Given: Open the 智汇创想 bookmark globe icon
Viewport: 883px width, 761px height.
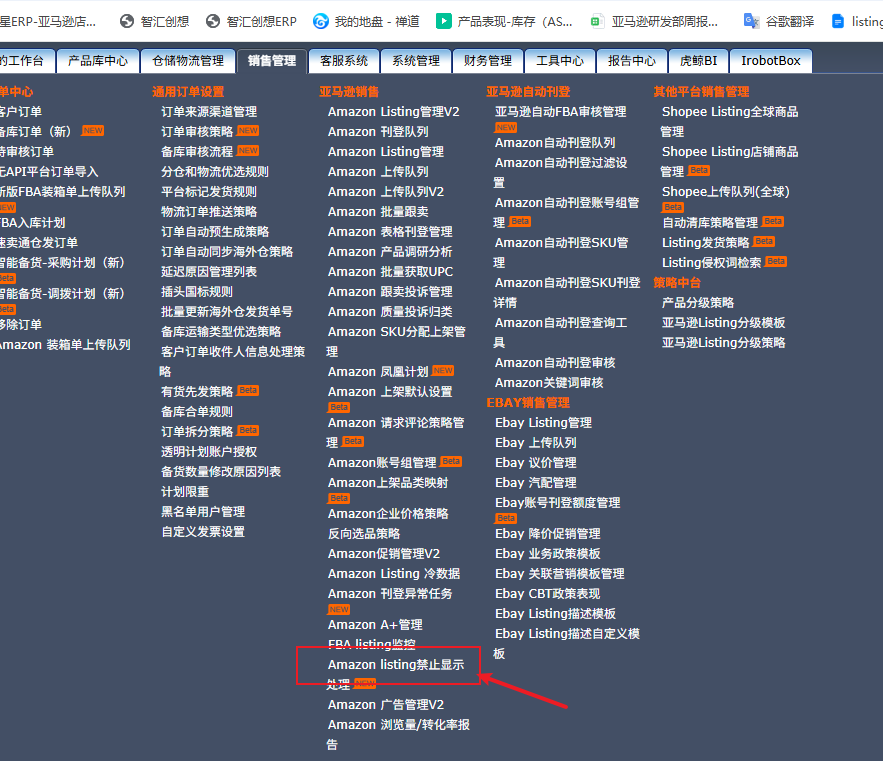Looking at the screenshot, I should point(127,21).
